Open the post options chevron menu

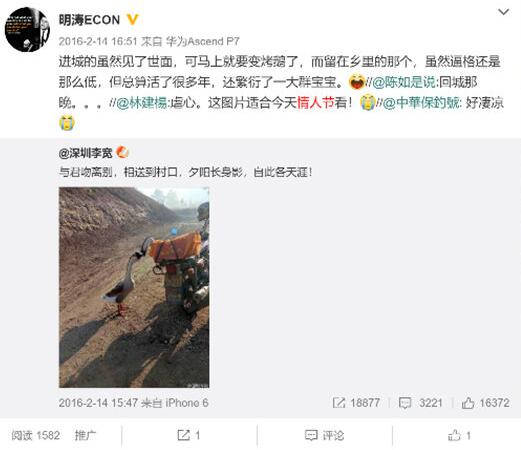(x=503, y=12)
